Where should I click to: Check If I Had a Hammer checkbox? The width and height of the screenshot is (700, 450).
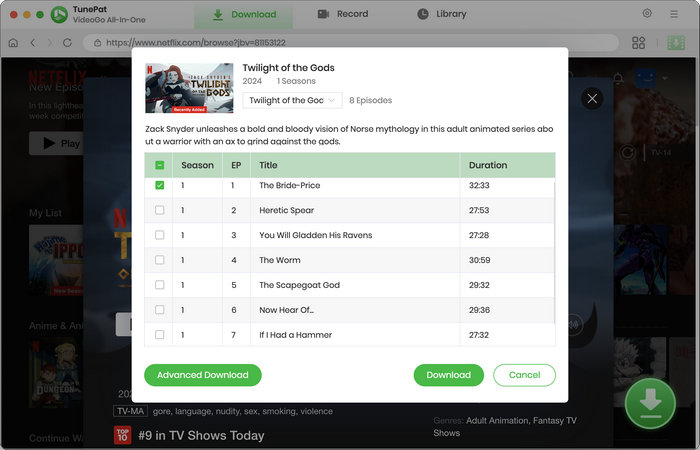click(159, 335)
